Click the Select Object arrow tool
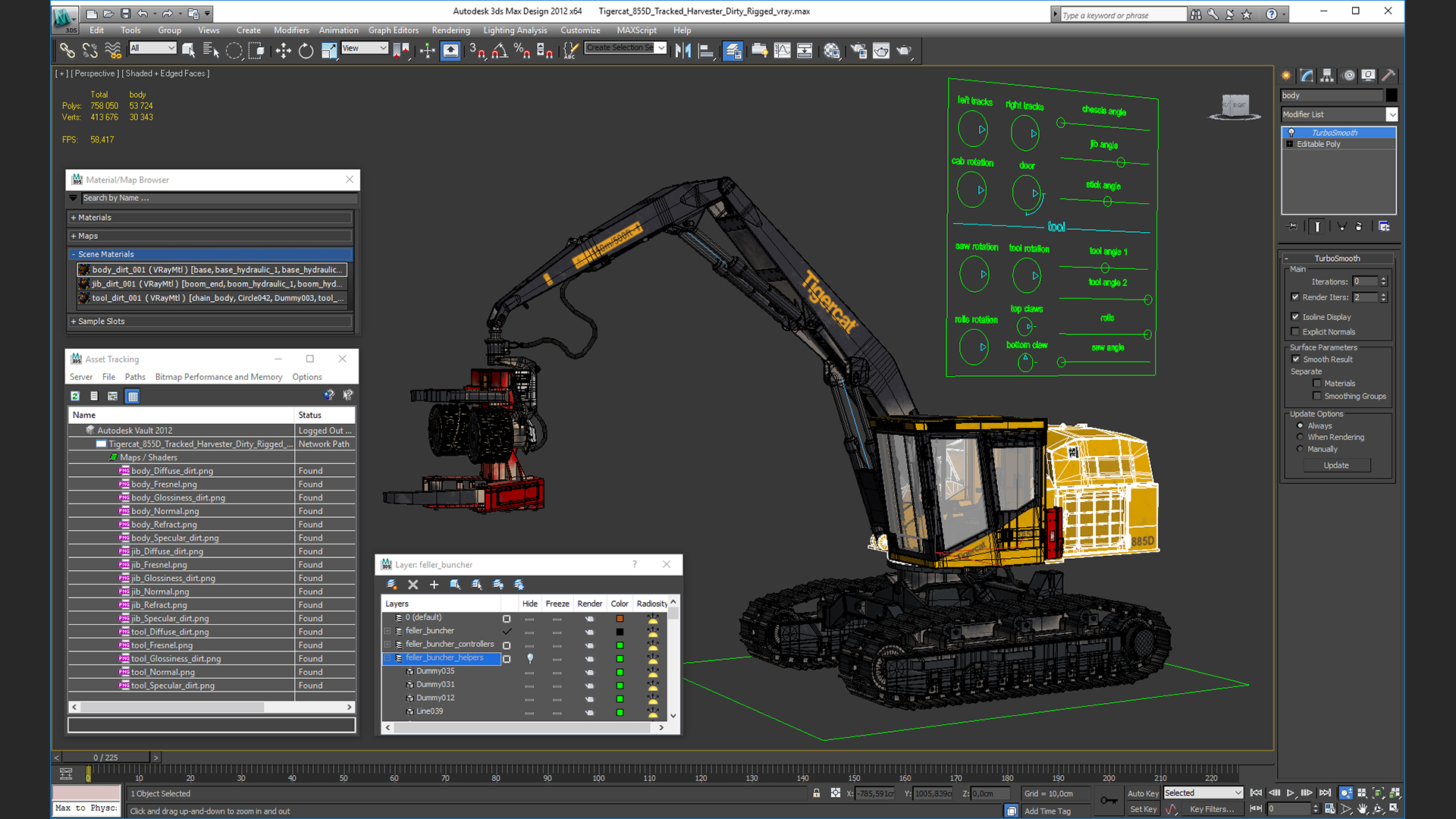Viewport: 1456px width, 819px height. coord(189,51)
